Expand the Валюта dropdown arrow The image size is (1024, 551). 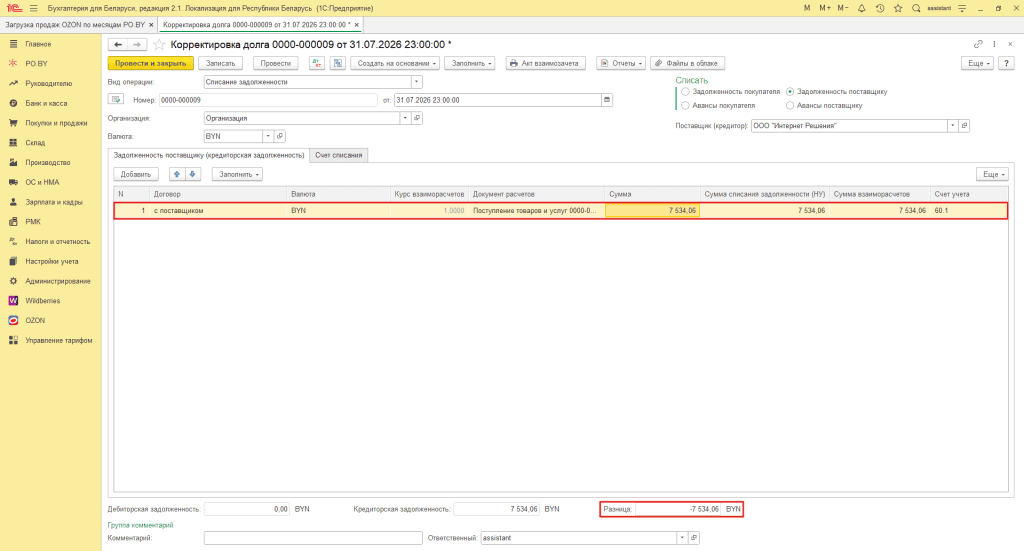point(268,136)
